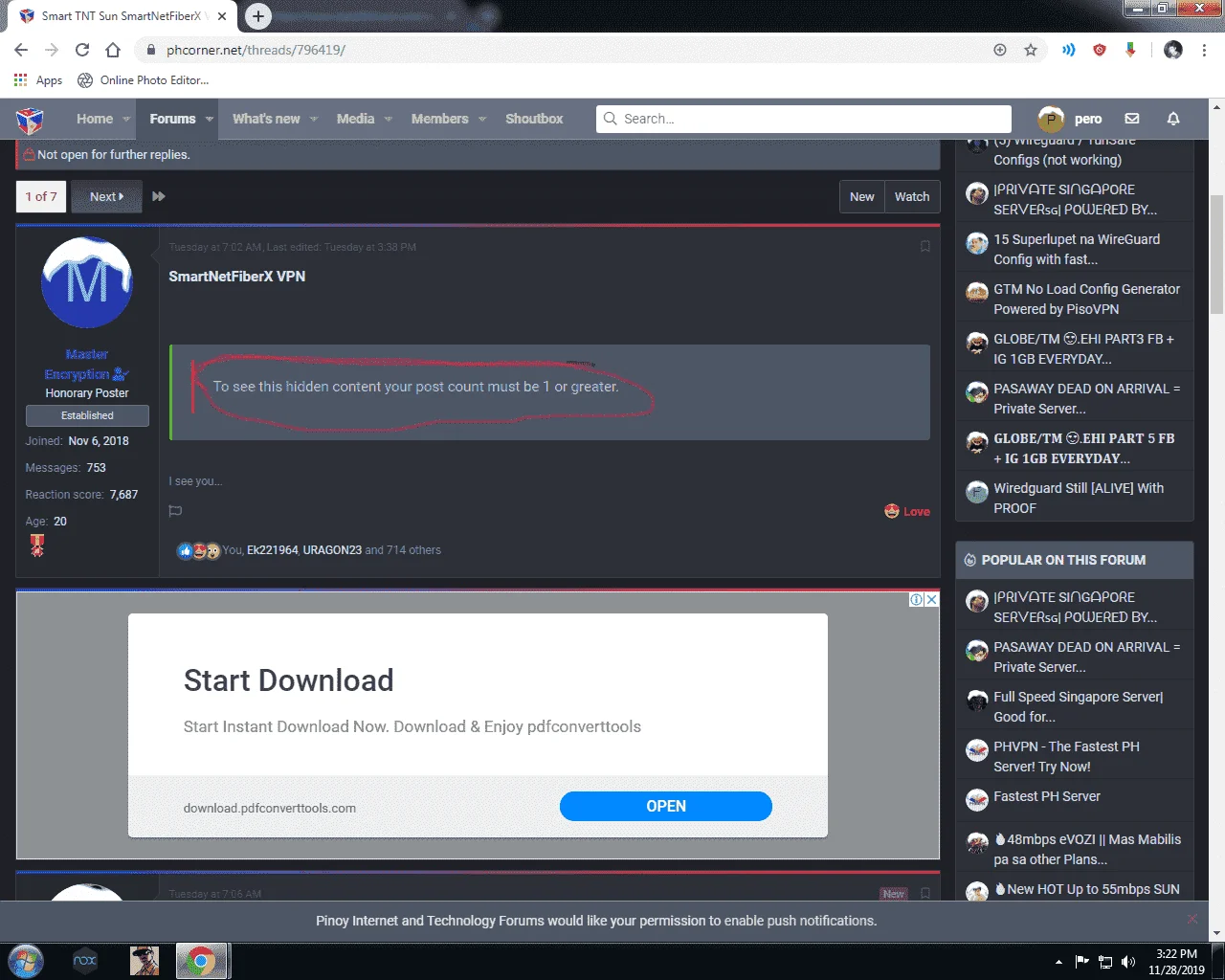Viewport: 1225px width, 980px height.
Task: Switch to the Smart TNT Sun browser tab
Action: point(122,16)
